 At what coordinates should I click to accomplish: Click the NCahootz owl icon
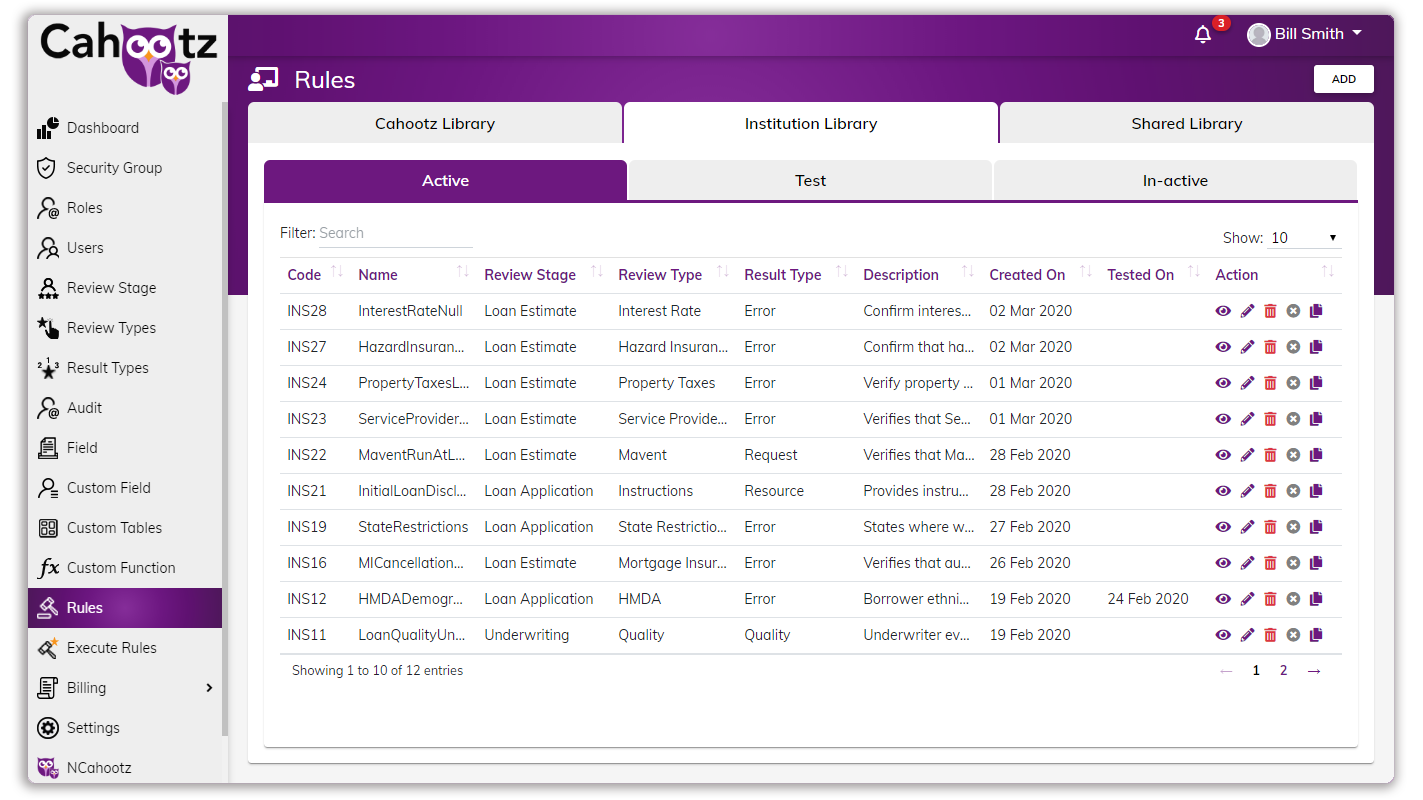(x=48, y=768)
